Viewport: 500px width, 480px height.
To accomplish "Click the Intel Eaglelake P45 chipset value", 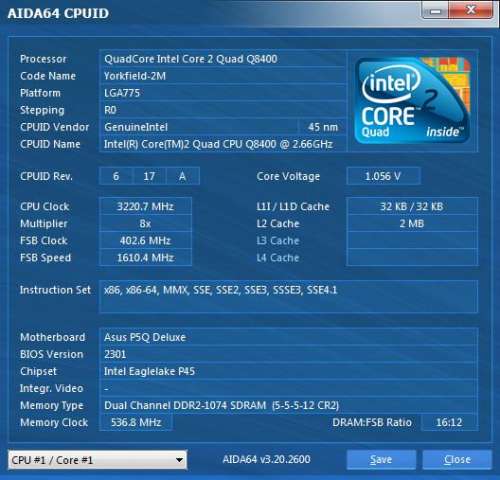I will 149,371.
